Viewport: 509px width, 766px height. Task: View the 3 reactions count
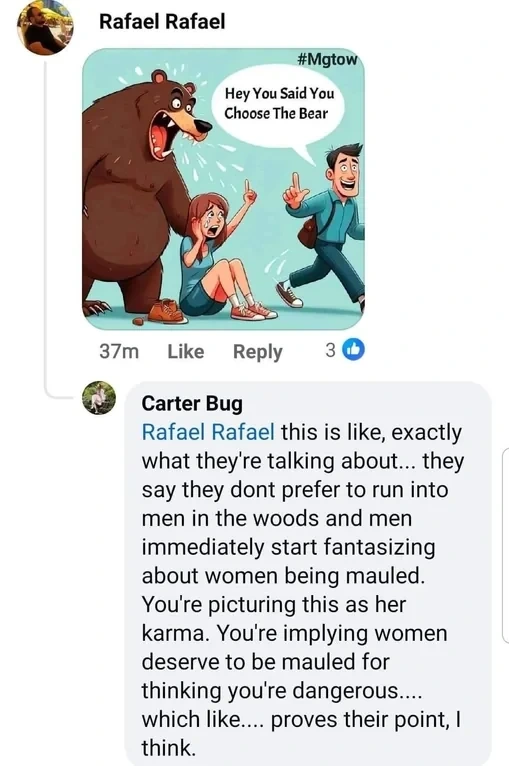pyautogui.click(x=331, y=350)
